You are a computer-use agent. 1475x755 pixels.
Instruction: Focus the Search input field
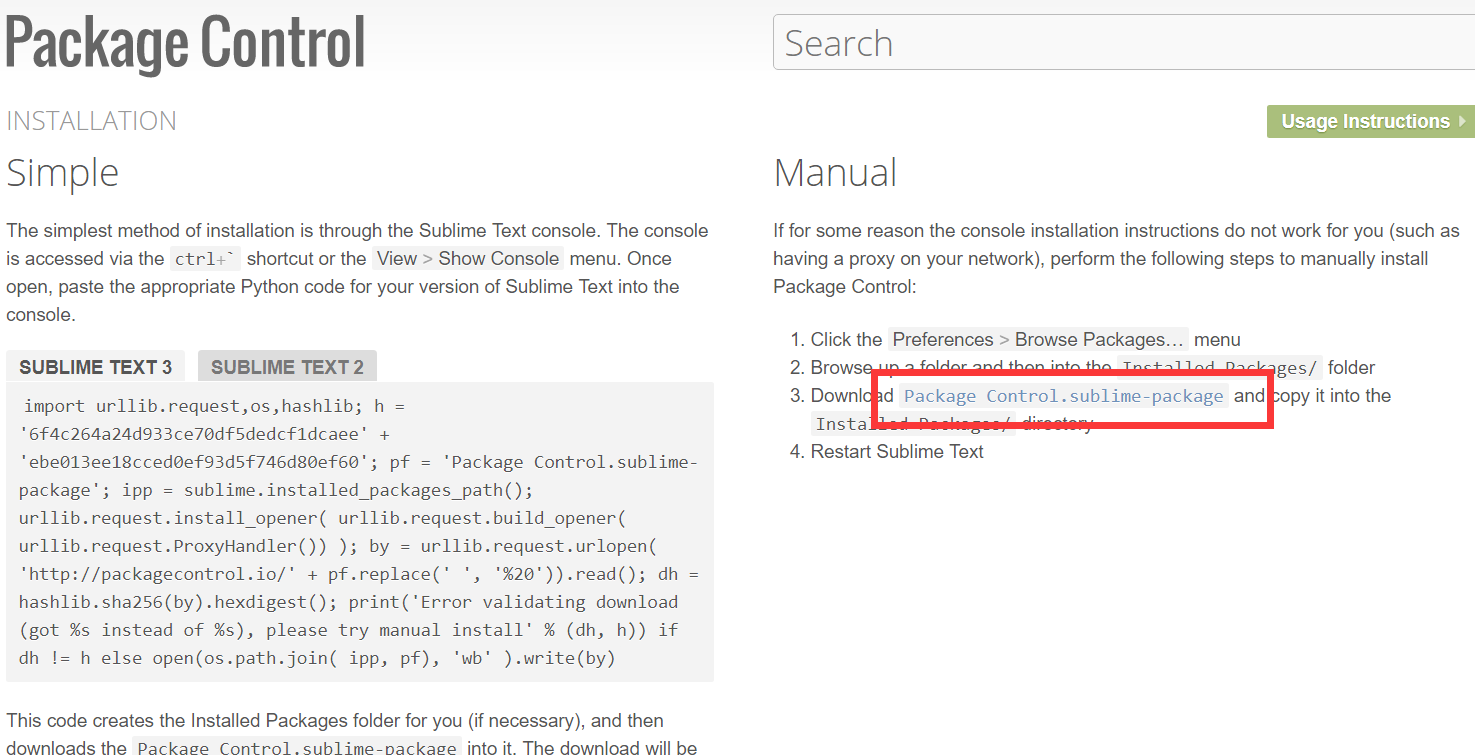pos(1124,43)
